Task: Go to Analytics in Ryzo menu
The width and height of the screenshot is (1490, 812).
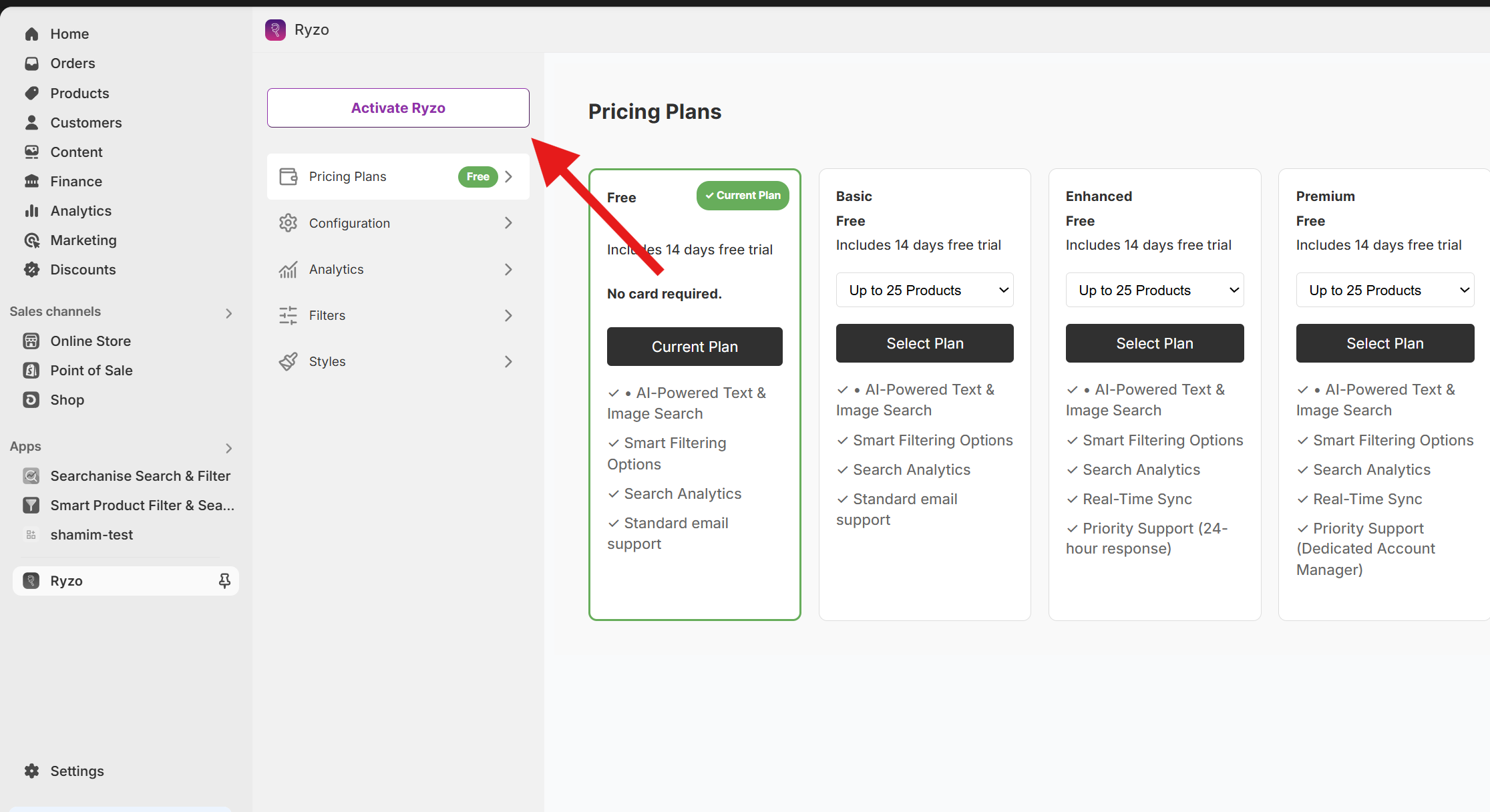Action: [398, 269]
